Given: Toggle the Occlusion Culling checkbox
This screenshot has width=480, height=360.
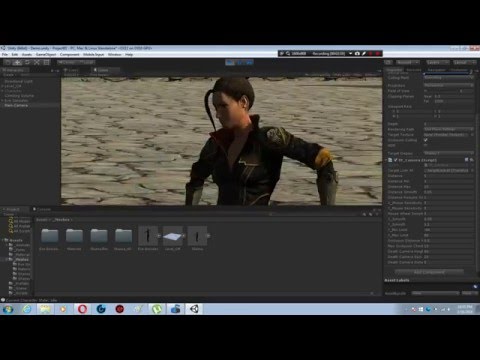Looking at the screenshot, I should coord(426,140).
